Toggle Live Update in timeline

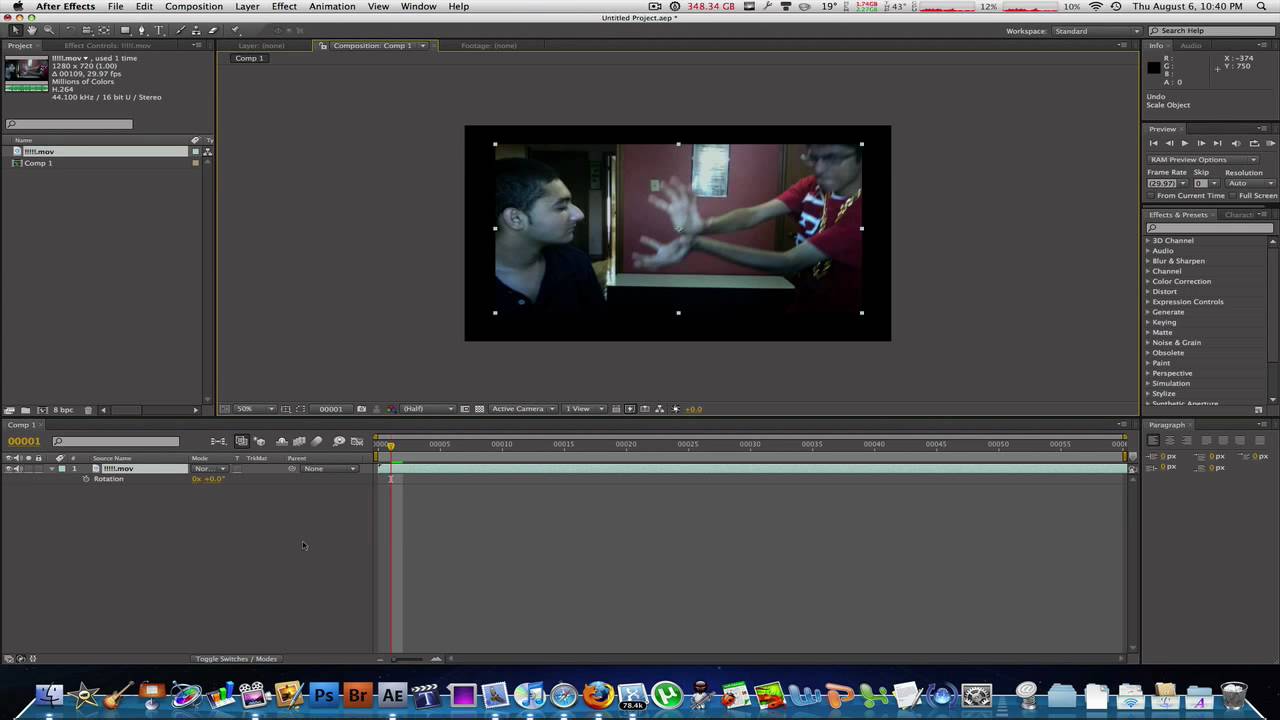tap(241, 441)
